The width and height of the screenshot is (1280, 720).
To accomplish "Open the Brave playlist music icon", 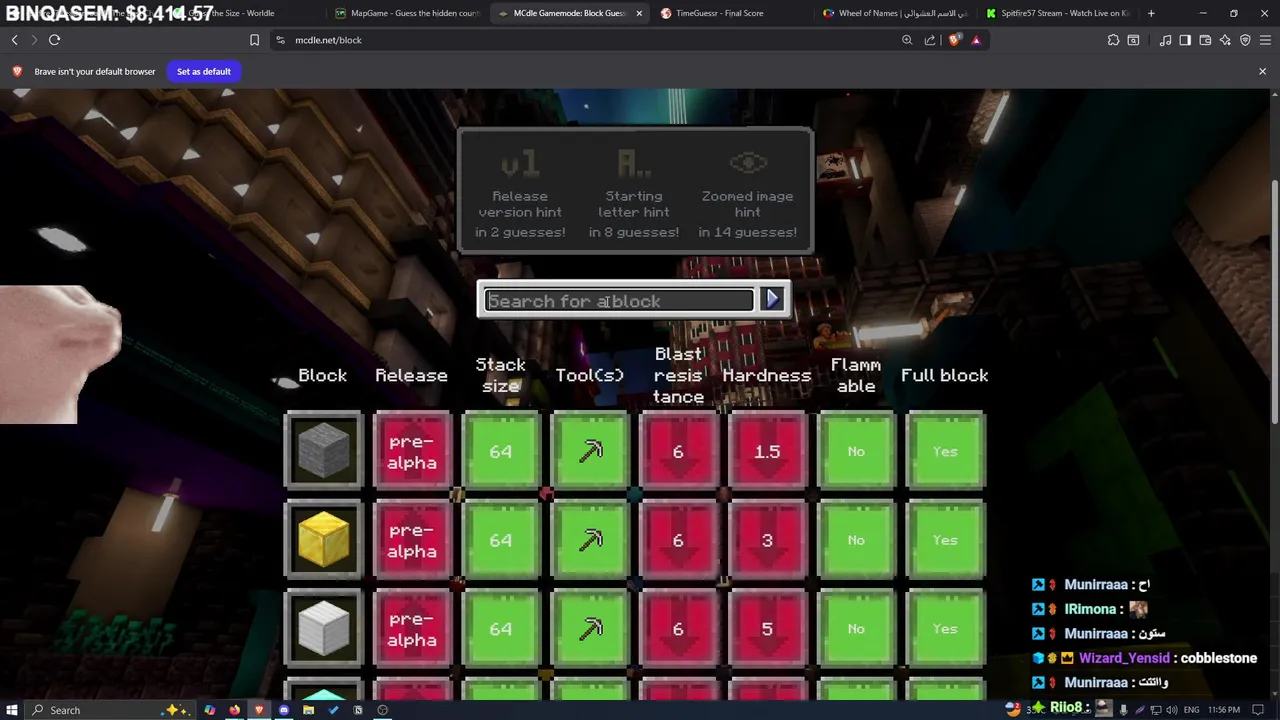I will click(x=1165, y=40).
